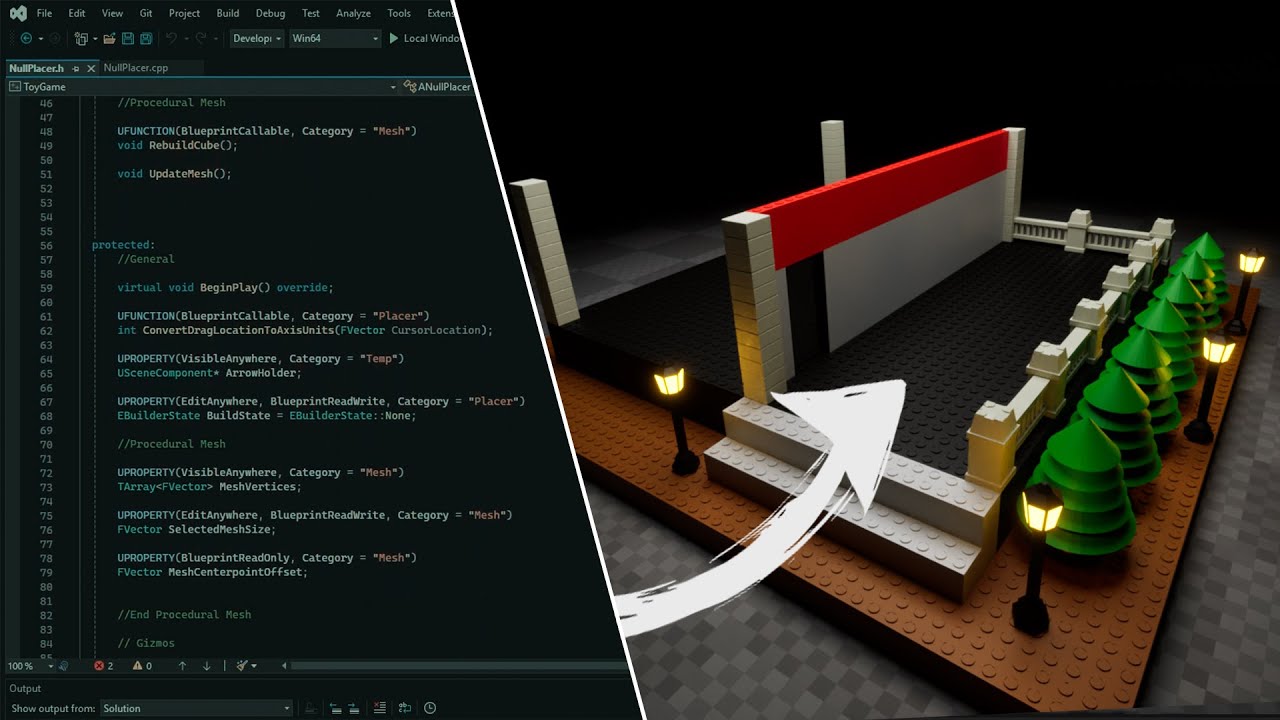Click the Redo toolbar icon
The image size is (1280, 720).
(201, 38)
